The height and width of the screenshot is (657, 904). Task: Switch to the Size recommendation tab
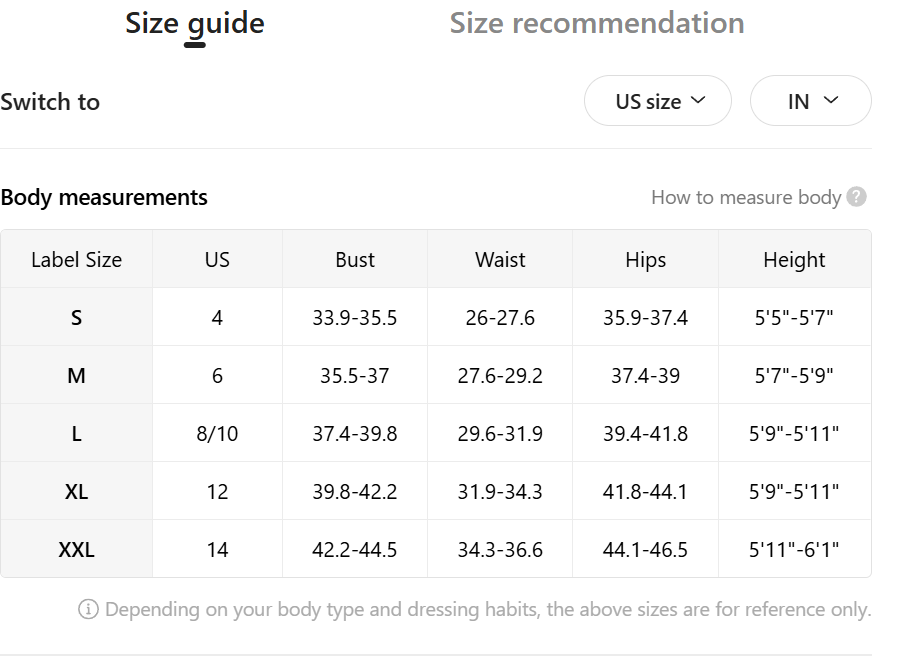point(597,24)
